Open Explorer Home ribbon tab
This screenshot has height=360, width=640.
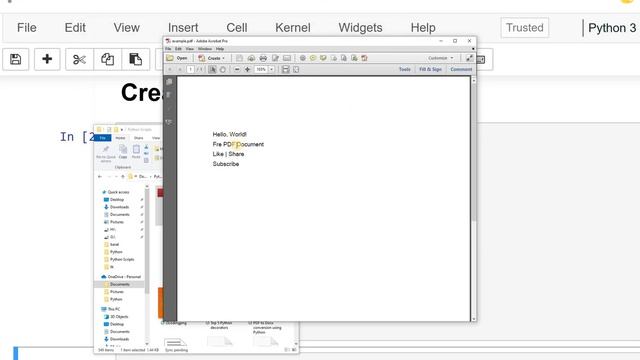(x=120, y=138)
